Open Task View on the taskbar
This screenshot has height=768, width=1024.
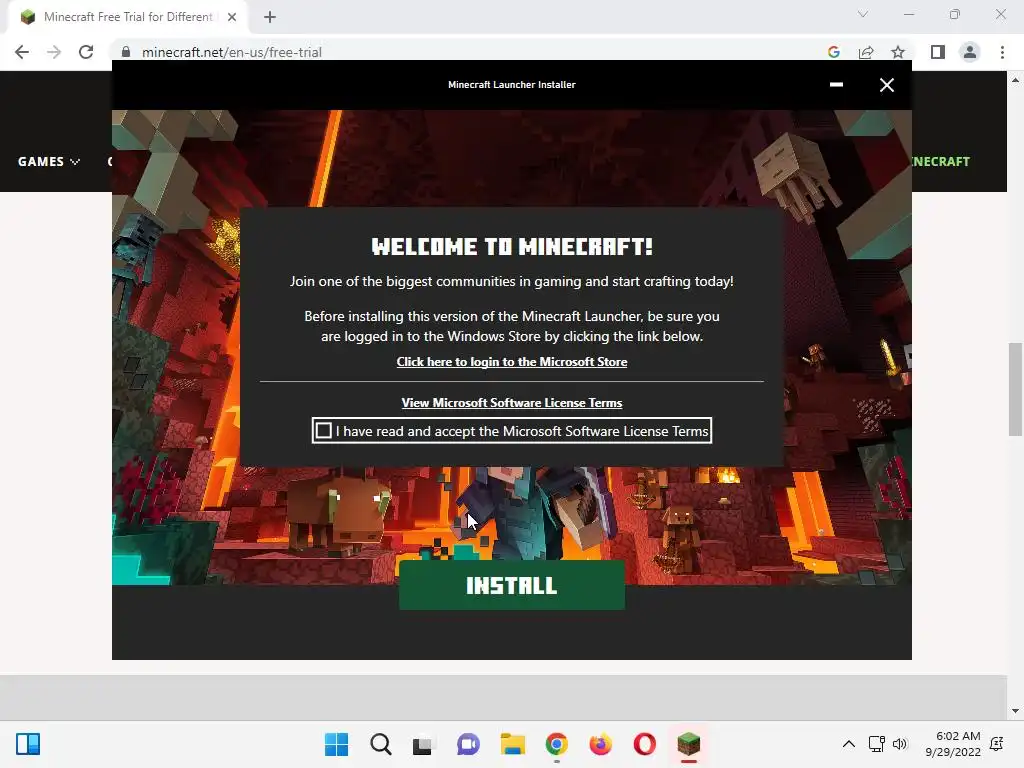(422, 744)
